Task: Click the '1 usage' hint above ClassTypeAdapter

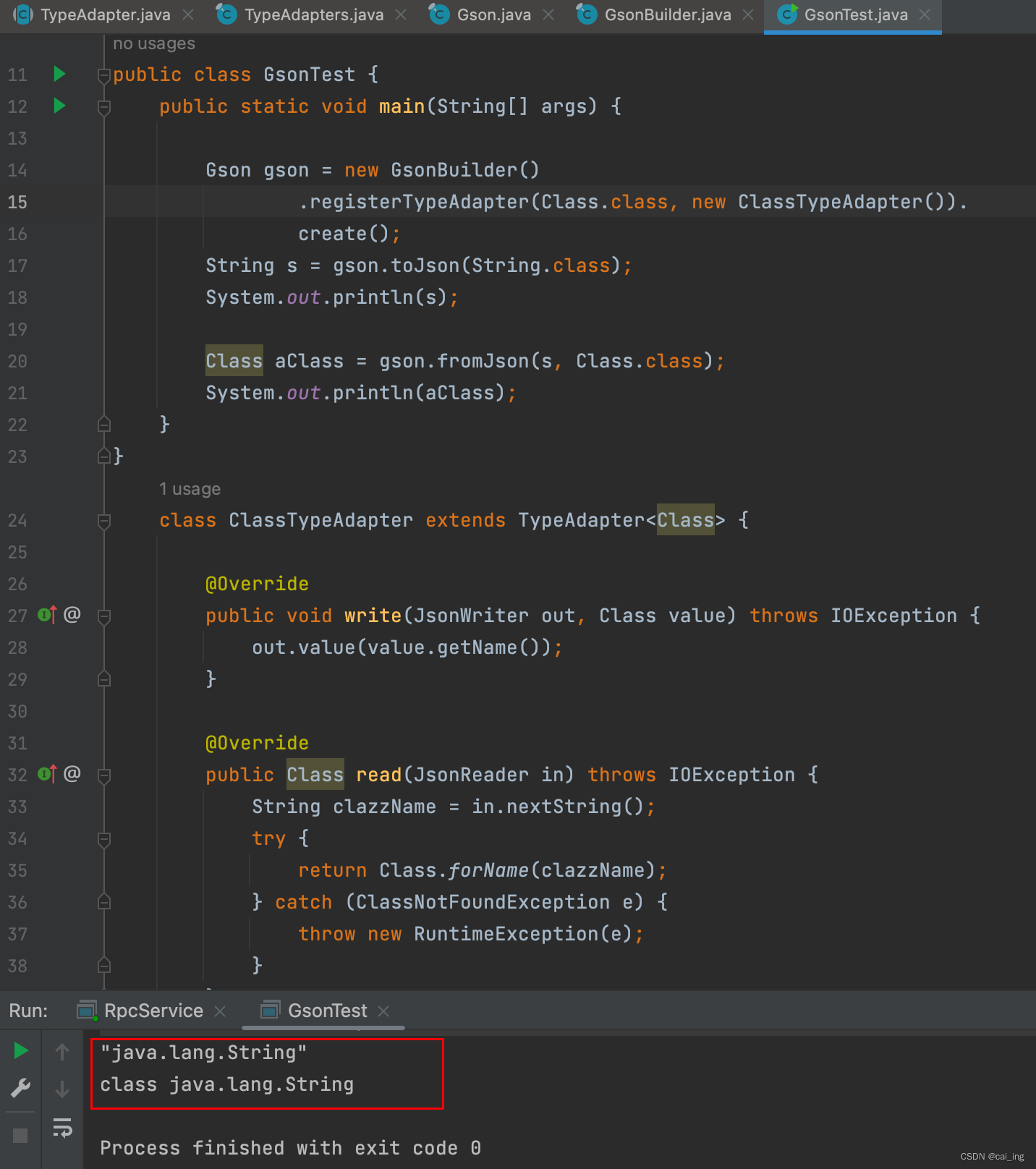Action: click(x=190, y=489)
